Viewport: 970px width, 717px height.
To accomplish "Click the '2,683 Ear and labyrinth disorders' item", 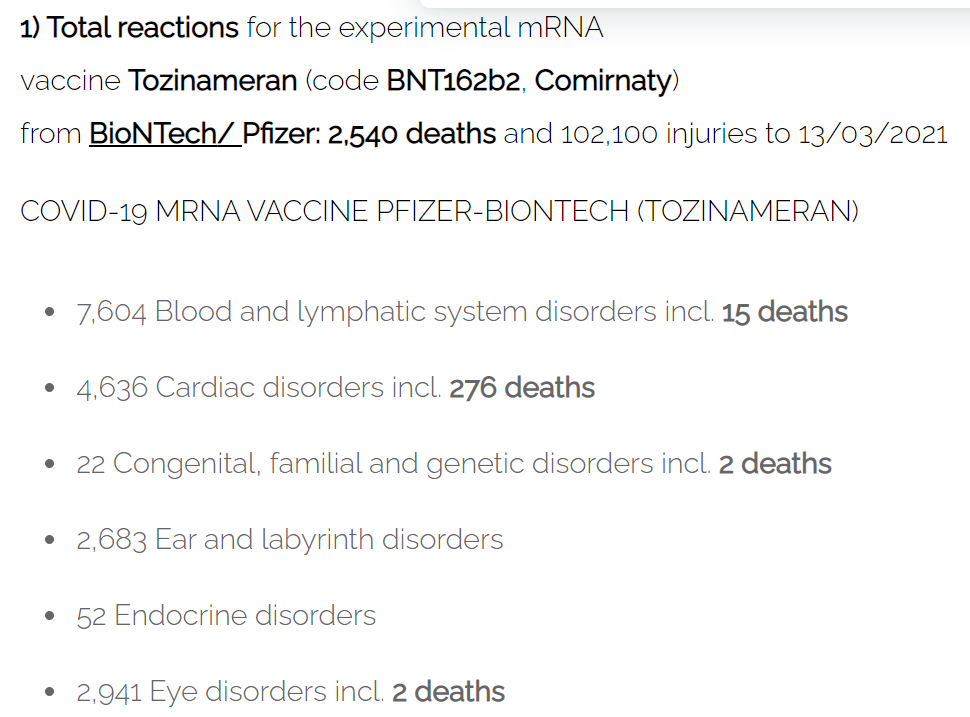I will point(290,539).
